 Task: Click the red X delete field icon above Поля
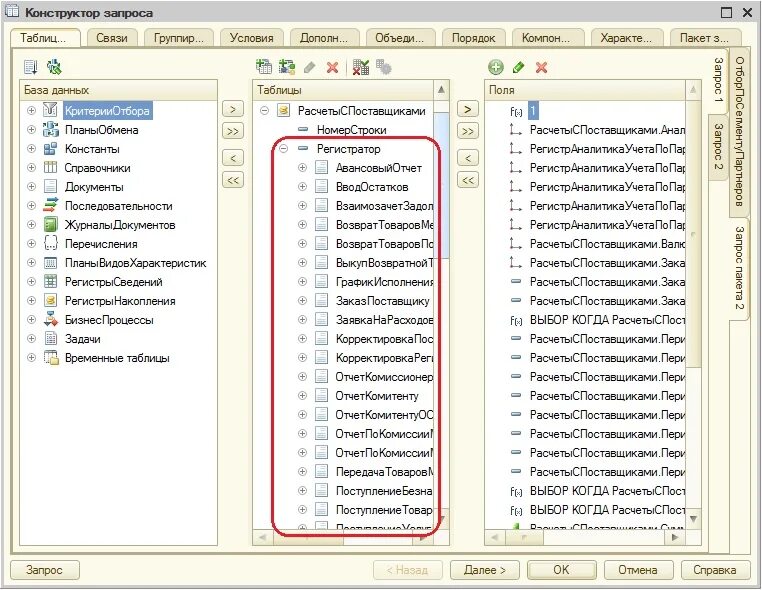(x=541, y=67)
